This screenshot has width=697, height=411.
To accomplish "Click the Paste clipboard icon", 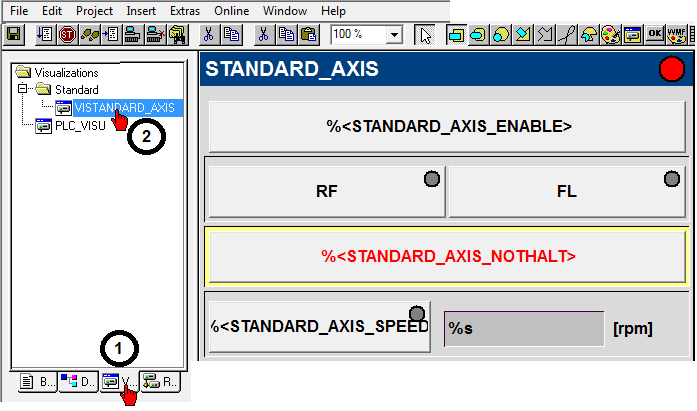I will [308, 35].
